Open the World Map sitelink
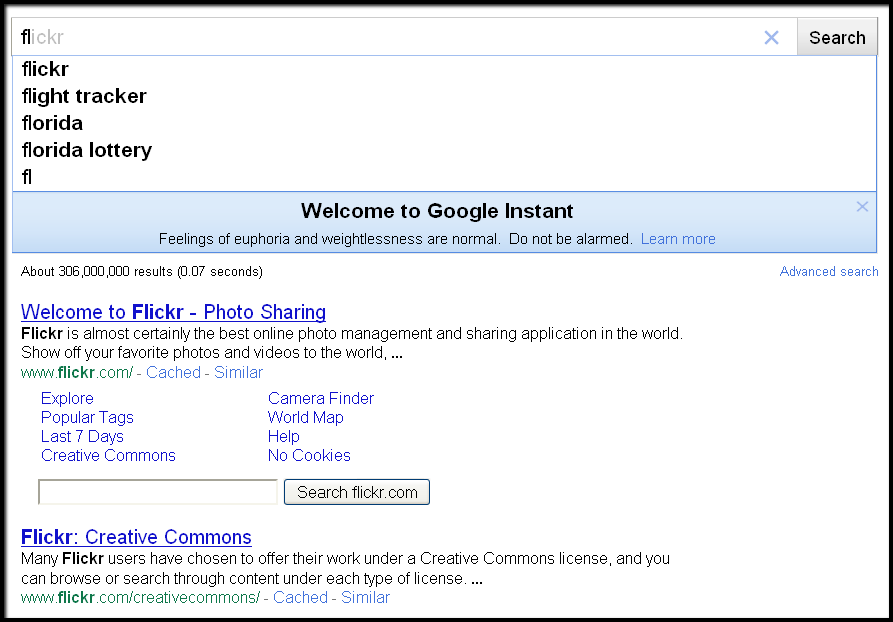 pos(305,417)
